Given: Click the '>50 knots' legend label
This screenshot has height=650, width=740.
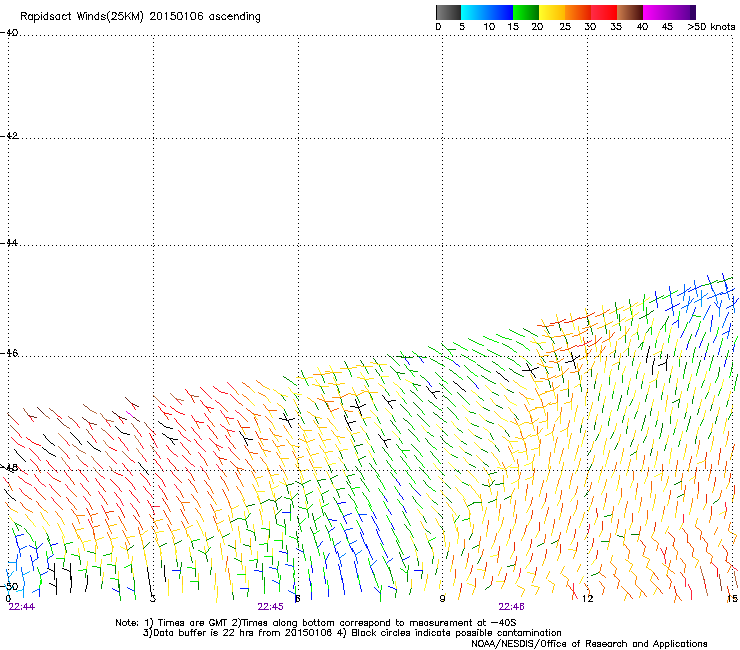Looking at the screenshot, I should click(x=711, y=27).
